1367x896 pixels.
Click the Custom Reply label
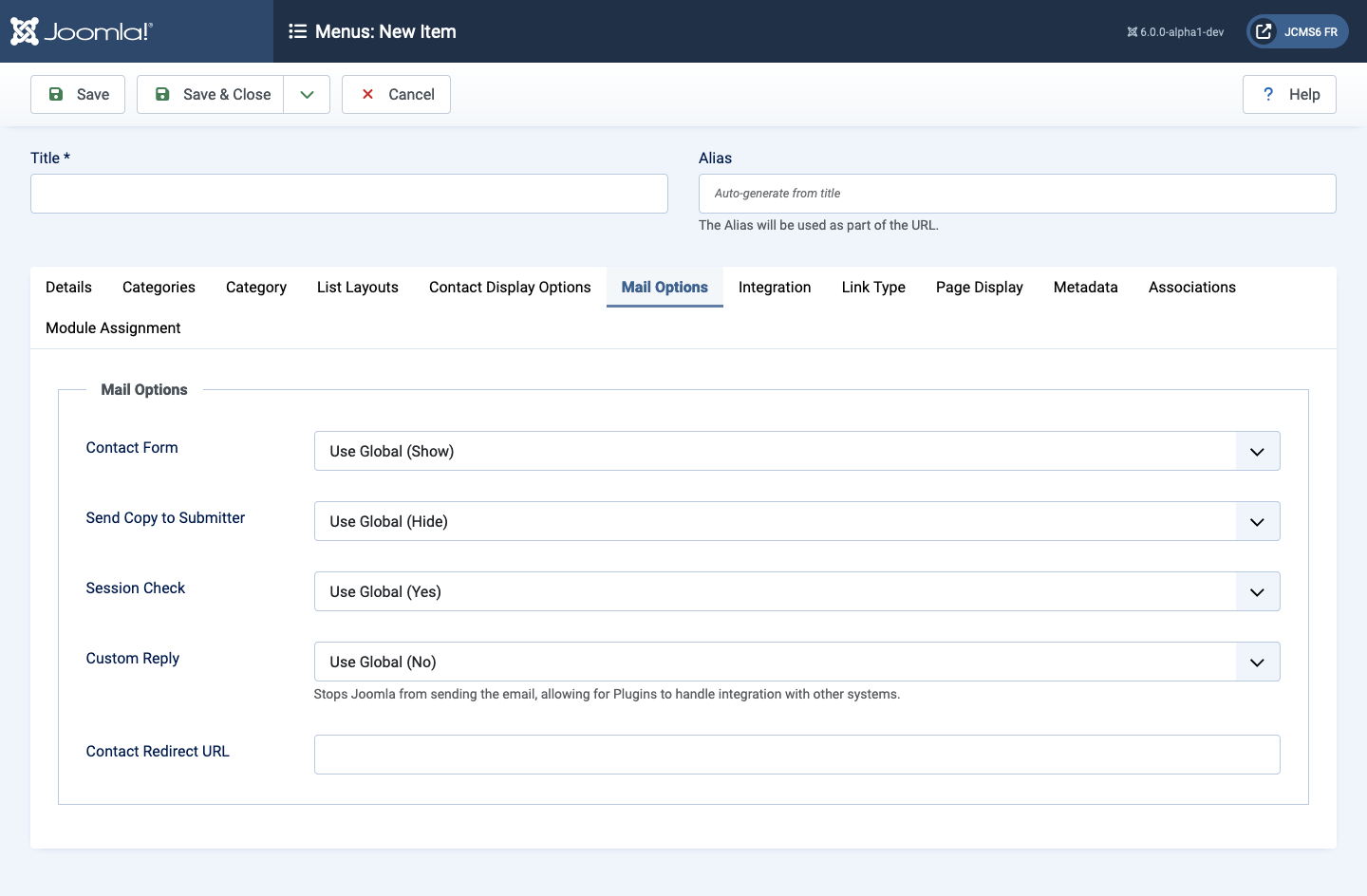pyautogui.click(x=133, y=658)
